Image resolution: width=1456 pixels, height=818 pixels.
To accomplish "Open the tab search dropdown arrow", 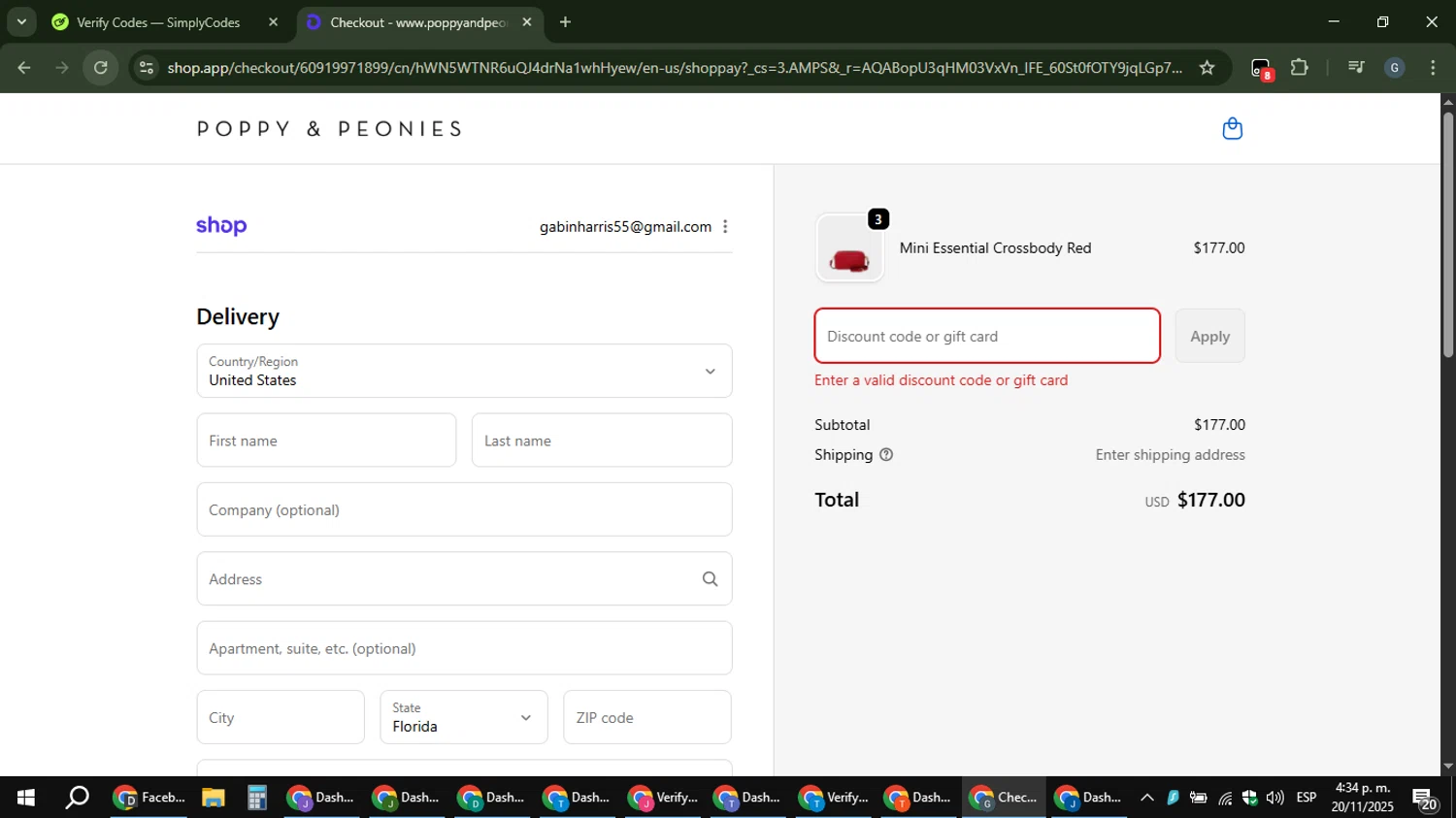I will (21, 22).
